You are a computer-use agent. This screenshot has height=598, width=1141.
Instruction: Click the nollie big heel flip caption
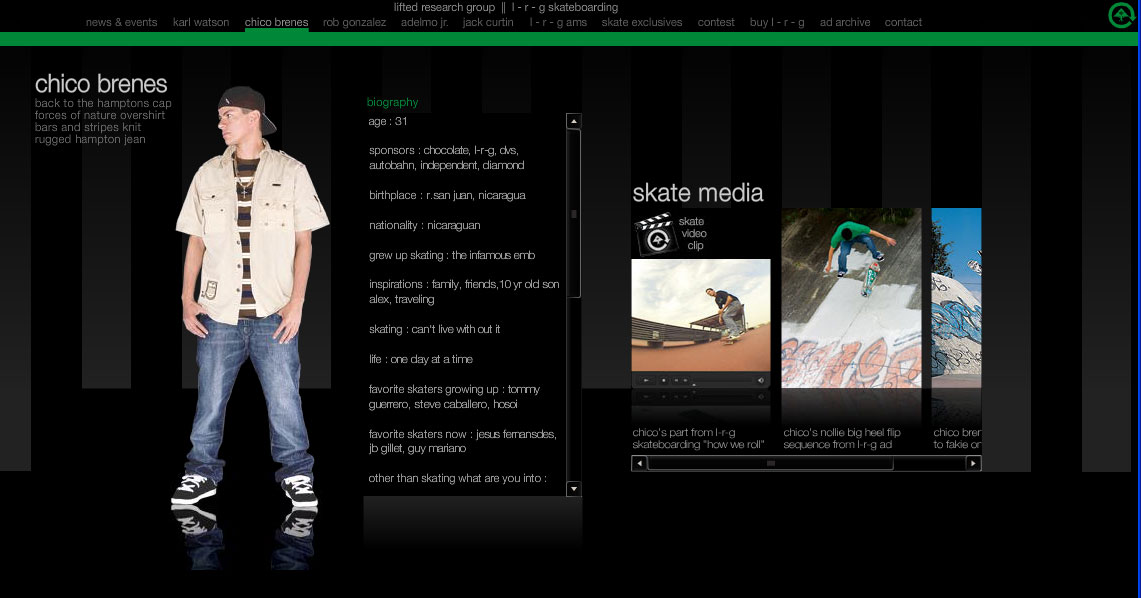click(841, 439)
